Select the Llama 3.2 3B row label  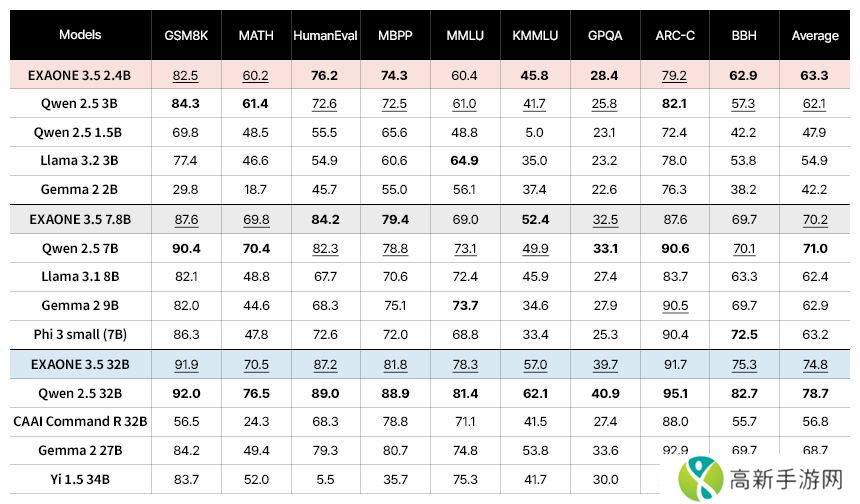coord(80,161)
